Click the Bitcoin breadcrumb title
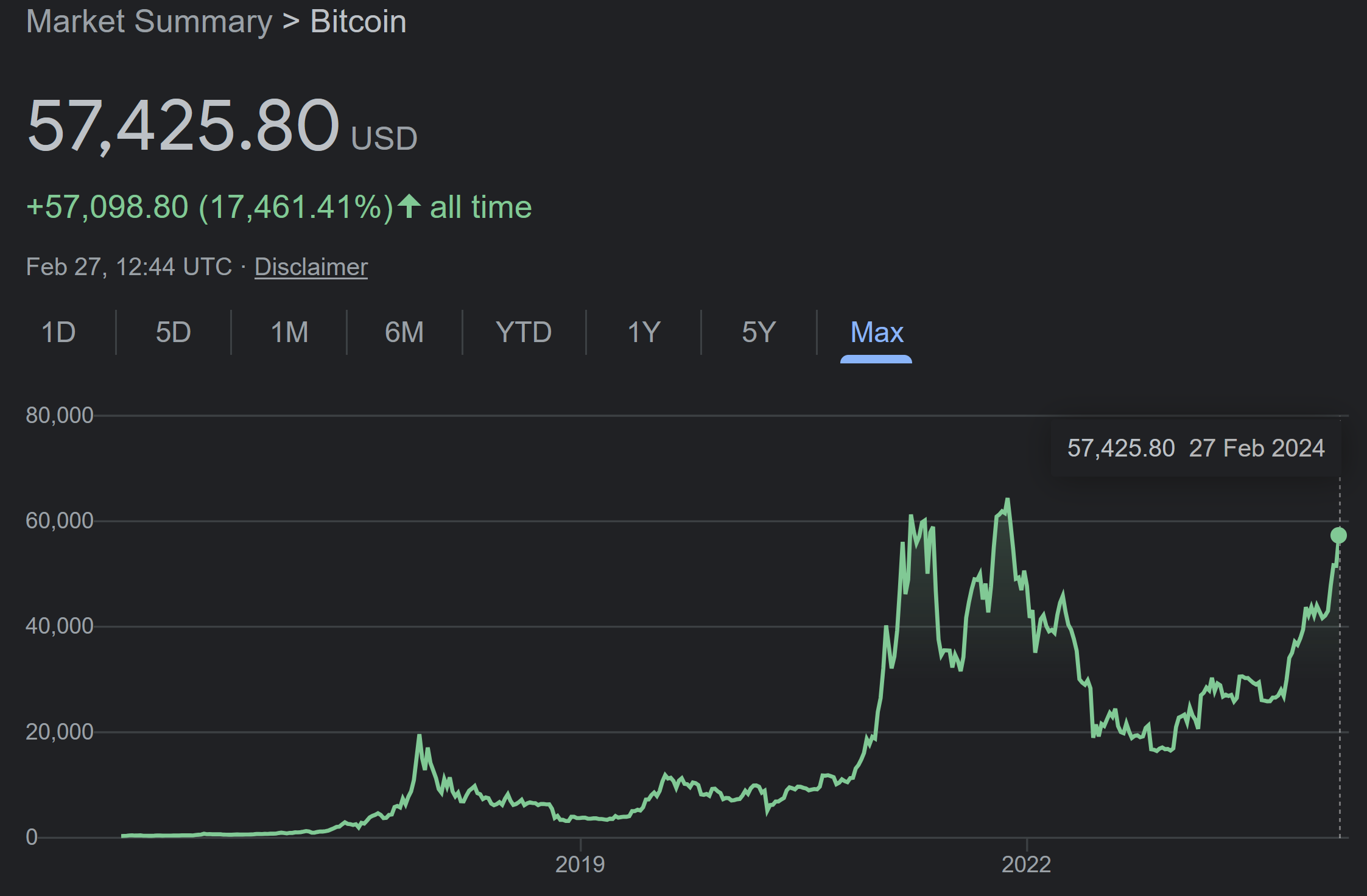The image size is (1367, 896). 358,21
